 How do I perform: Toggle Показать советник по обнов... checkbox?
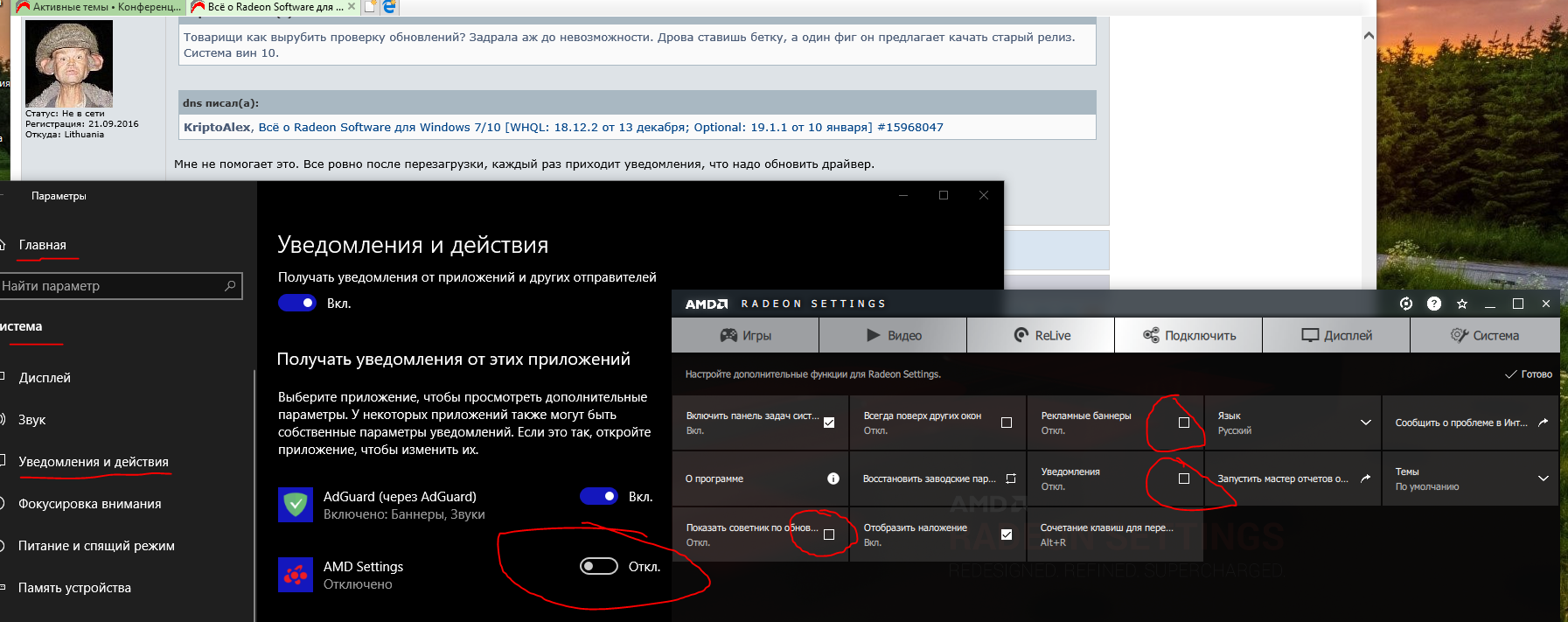click(x=829, y=535)
